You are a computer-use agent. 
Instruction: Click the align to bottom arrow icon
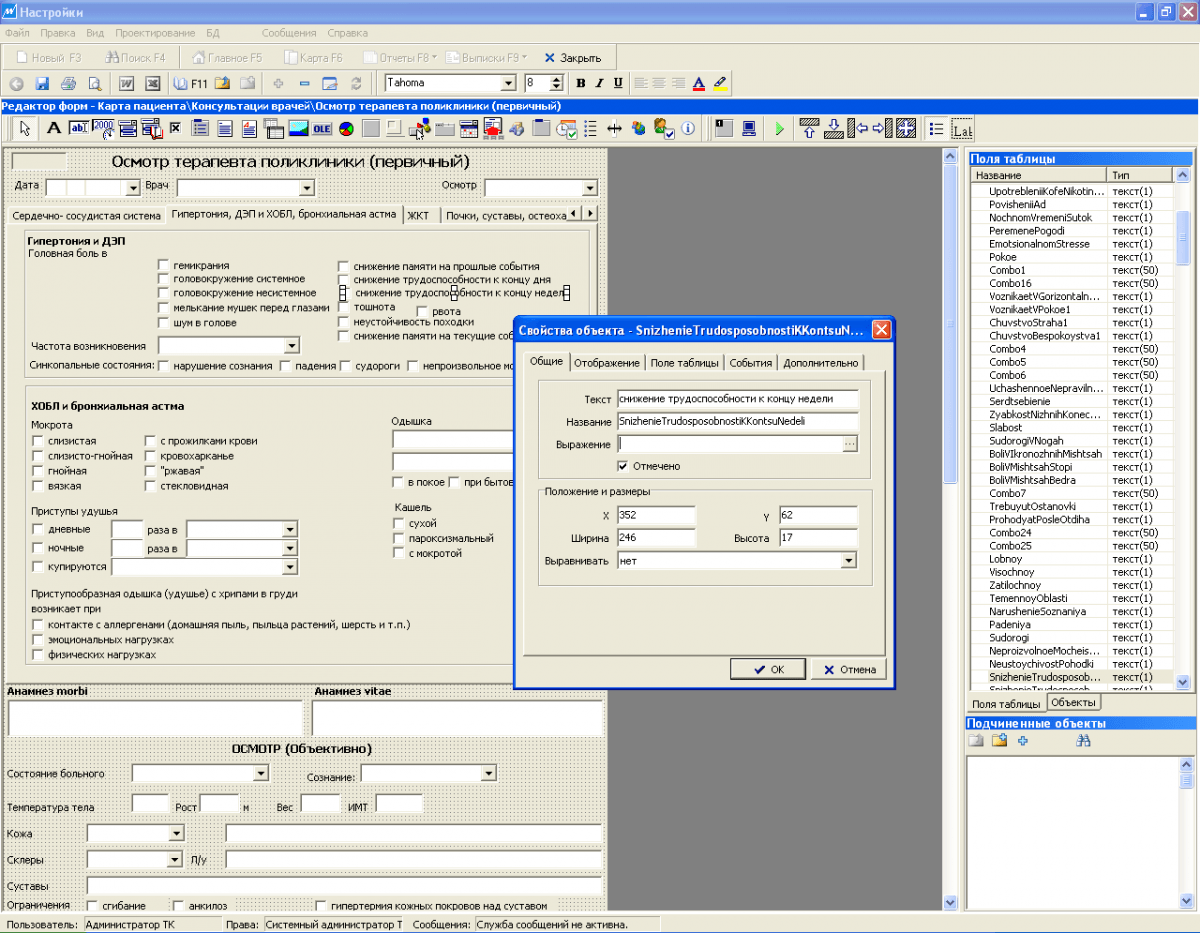coord(833,128)
